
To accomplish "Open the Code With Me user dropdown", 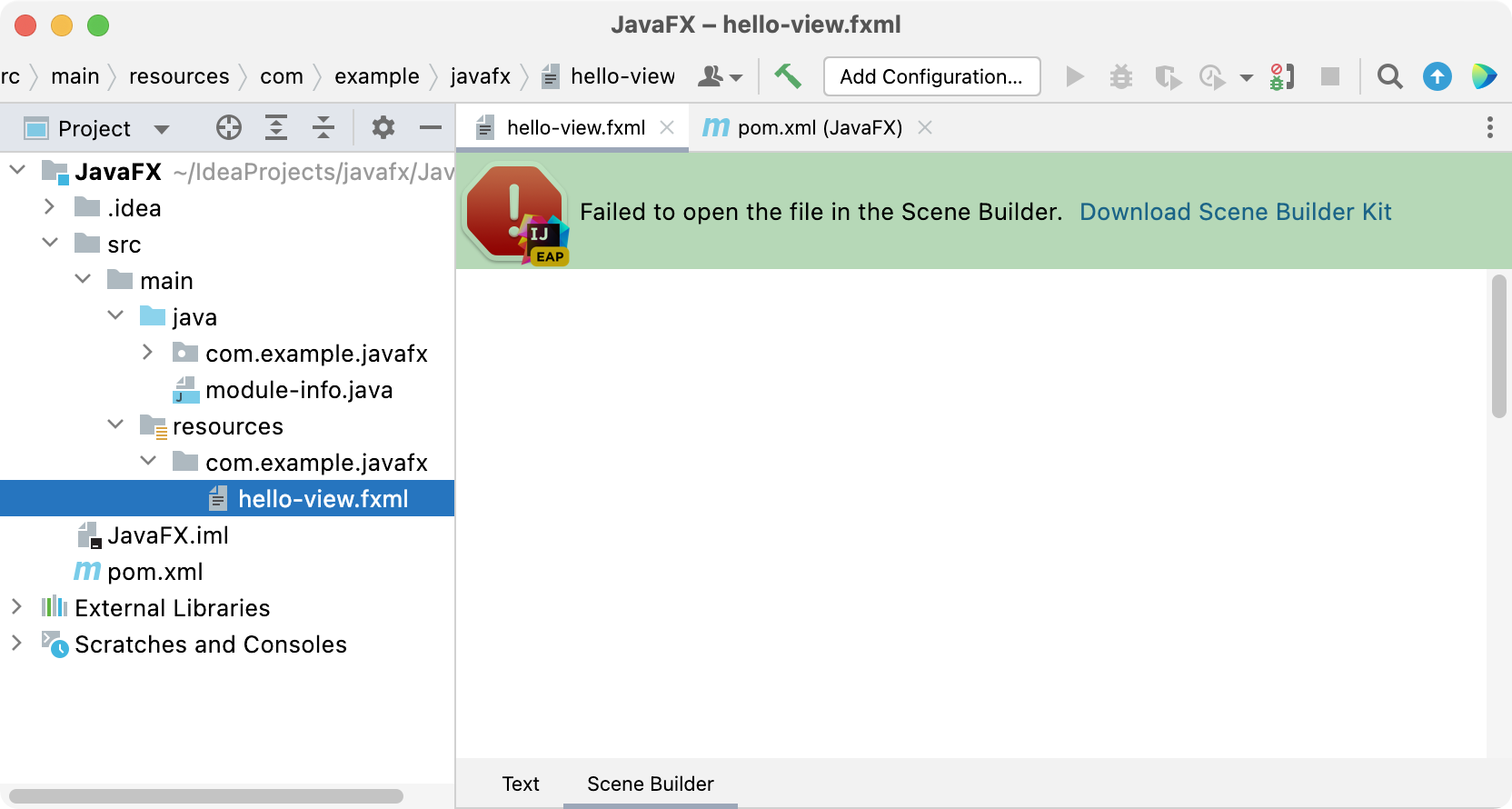I will coord(720,76).
